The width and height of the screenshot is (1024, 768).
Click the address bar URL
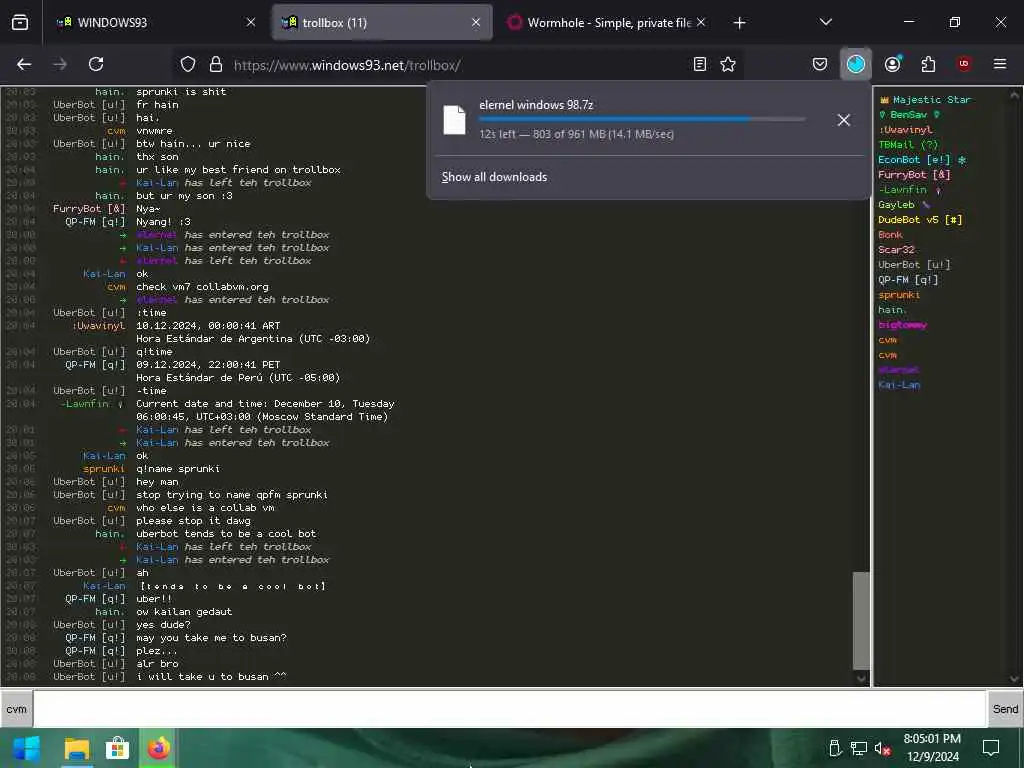pyautogui.click(x=347, y=65)
